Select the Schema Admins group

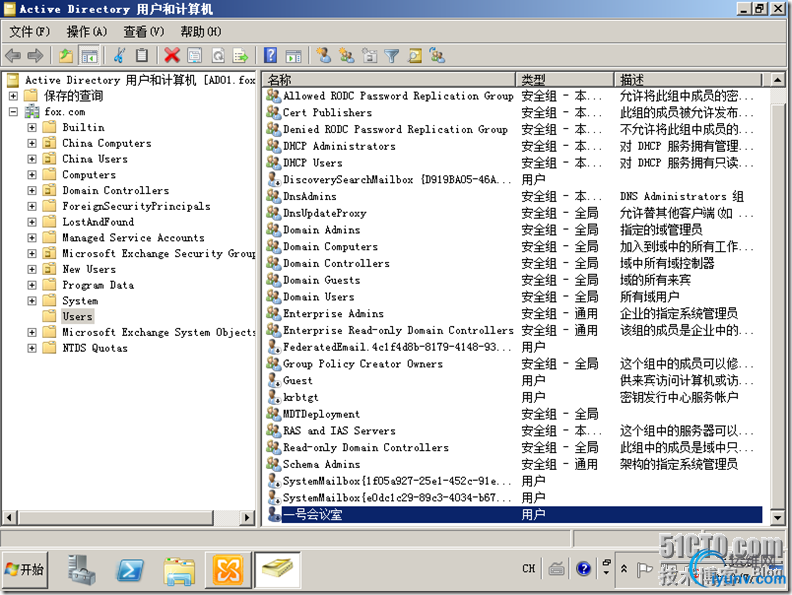[x=321, y=464]
